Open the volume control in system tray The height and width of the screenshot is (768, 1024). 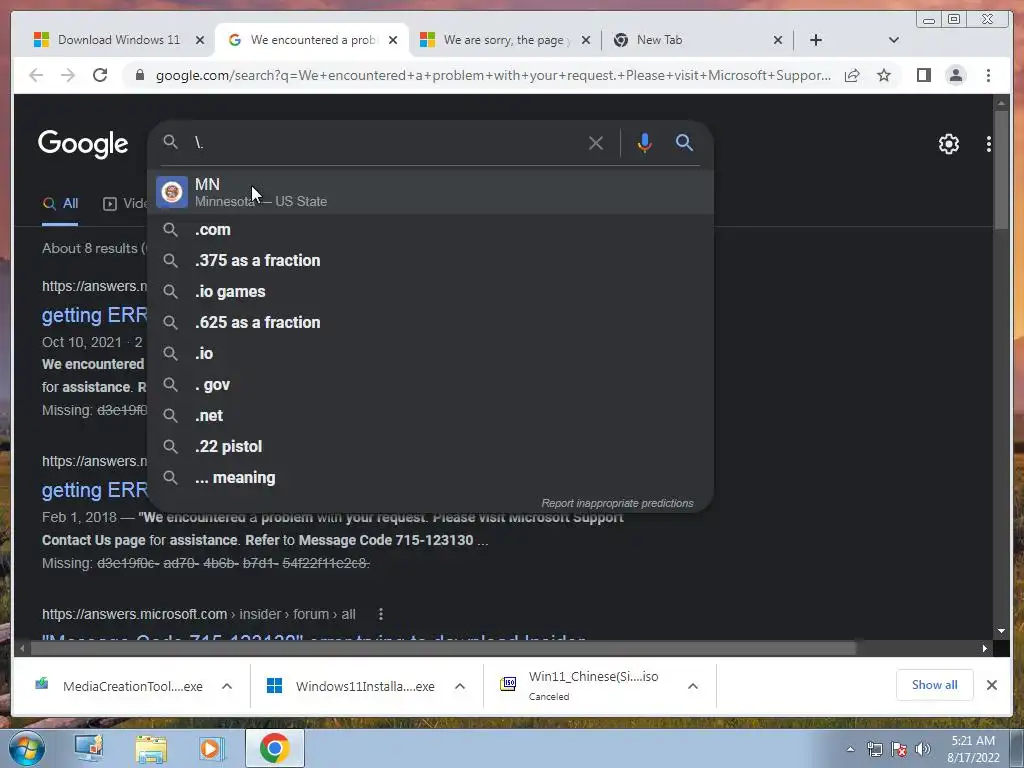923,749
